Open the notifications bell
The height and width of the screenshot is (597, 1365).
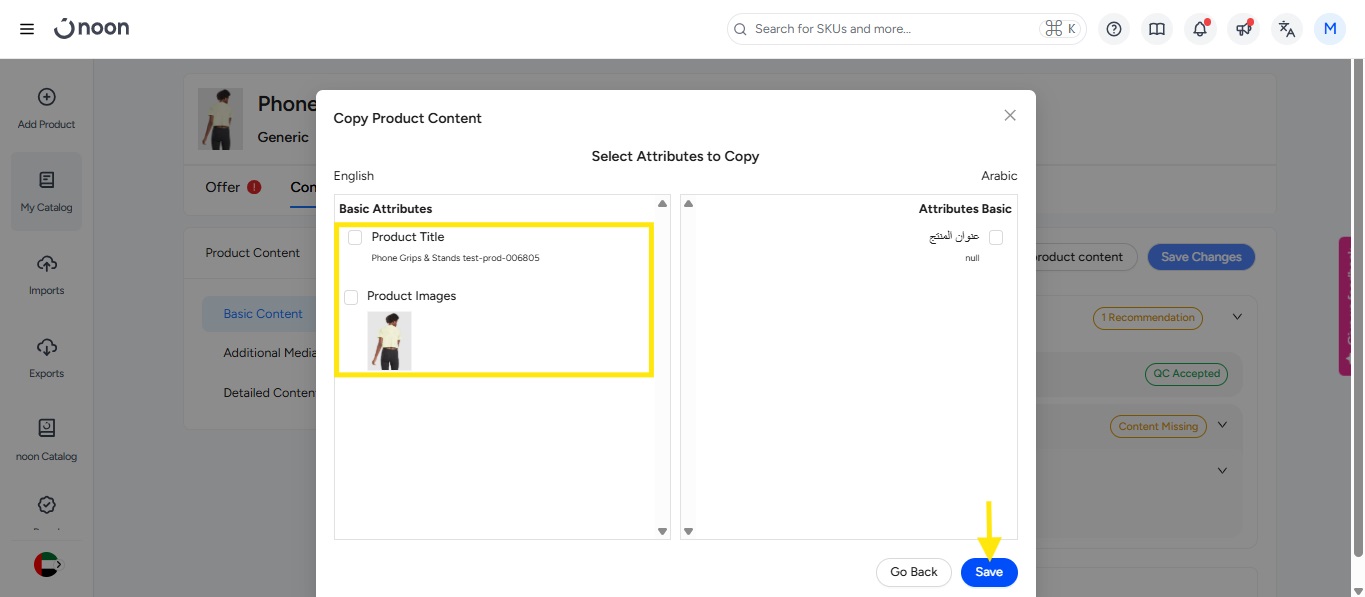[x=1200, y=29]
